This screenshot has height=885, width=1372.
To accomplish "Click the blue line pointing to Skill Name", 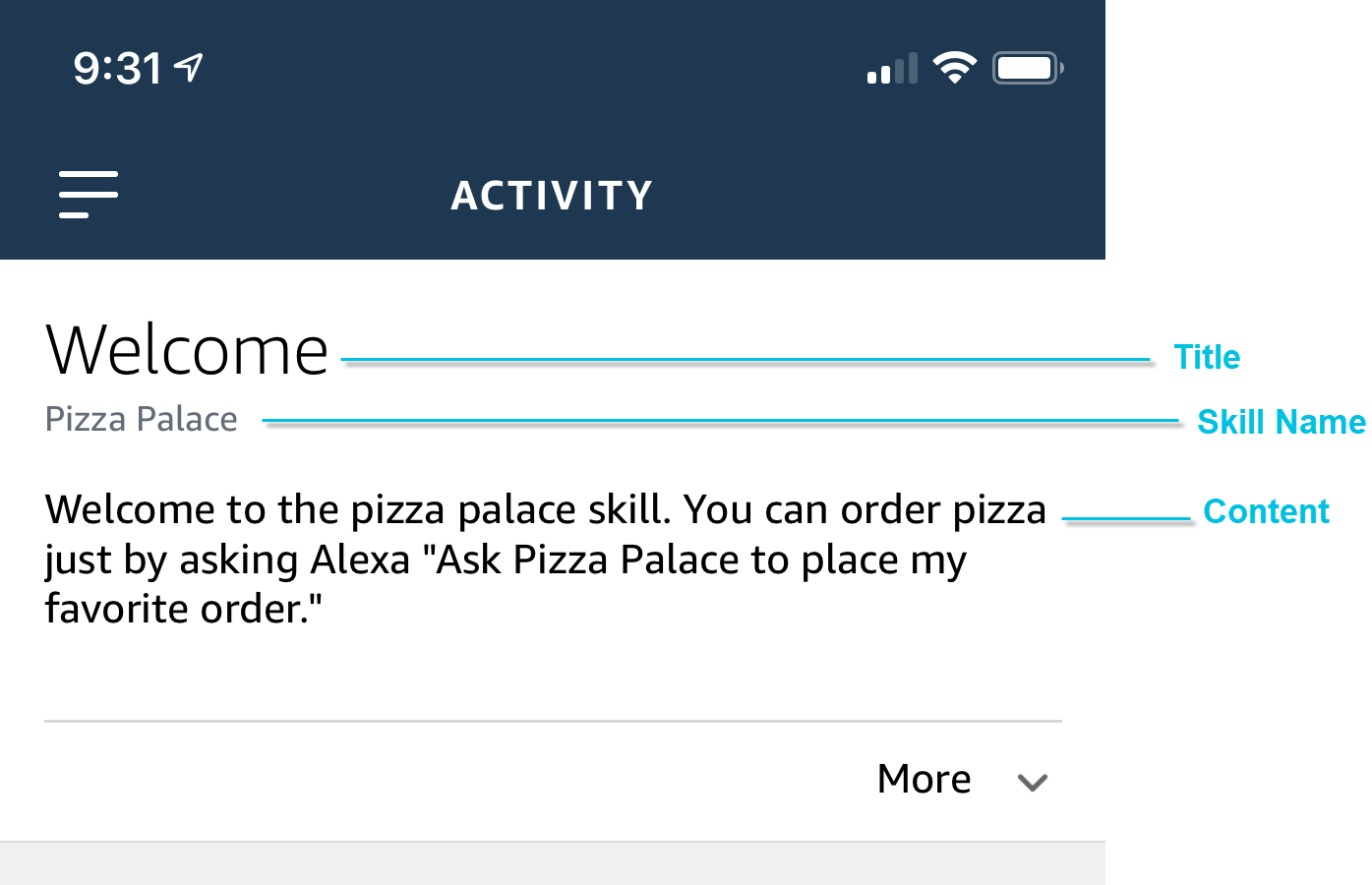I will click(720, 421).
